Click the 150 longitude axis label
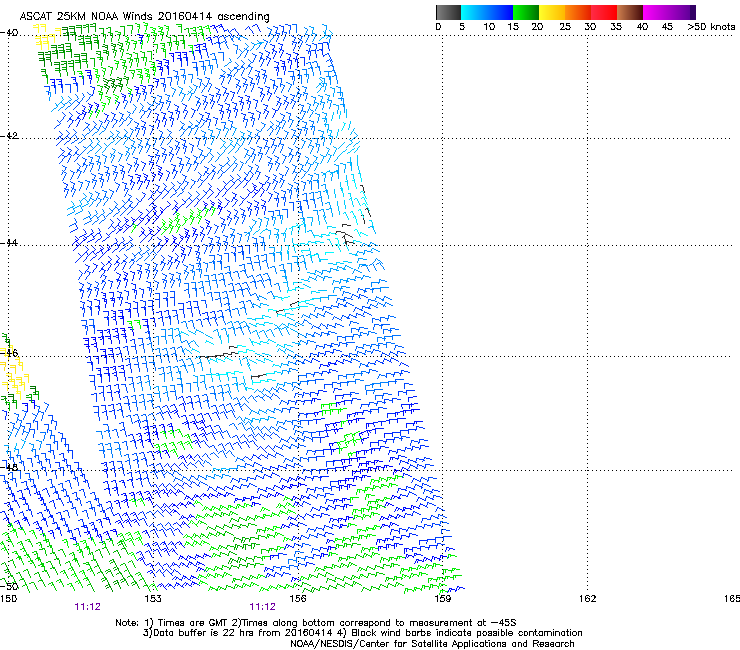740x650 pixels. (8, 599)
